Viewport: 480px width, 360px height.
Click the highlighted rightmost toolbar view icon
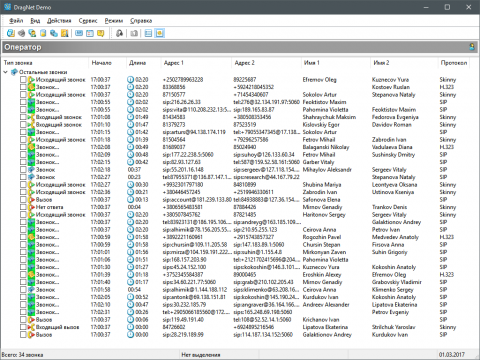point(160,33)
